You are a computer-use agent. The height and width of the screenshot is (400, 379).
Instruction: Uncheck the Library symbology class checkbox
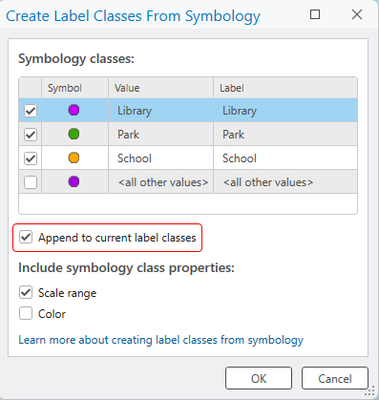coord(30,111)
